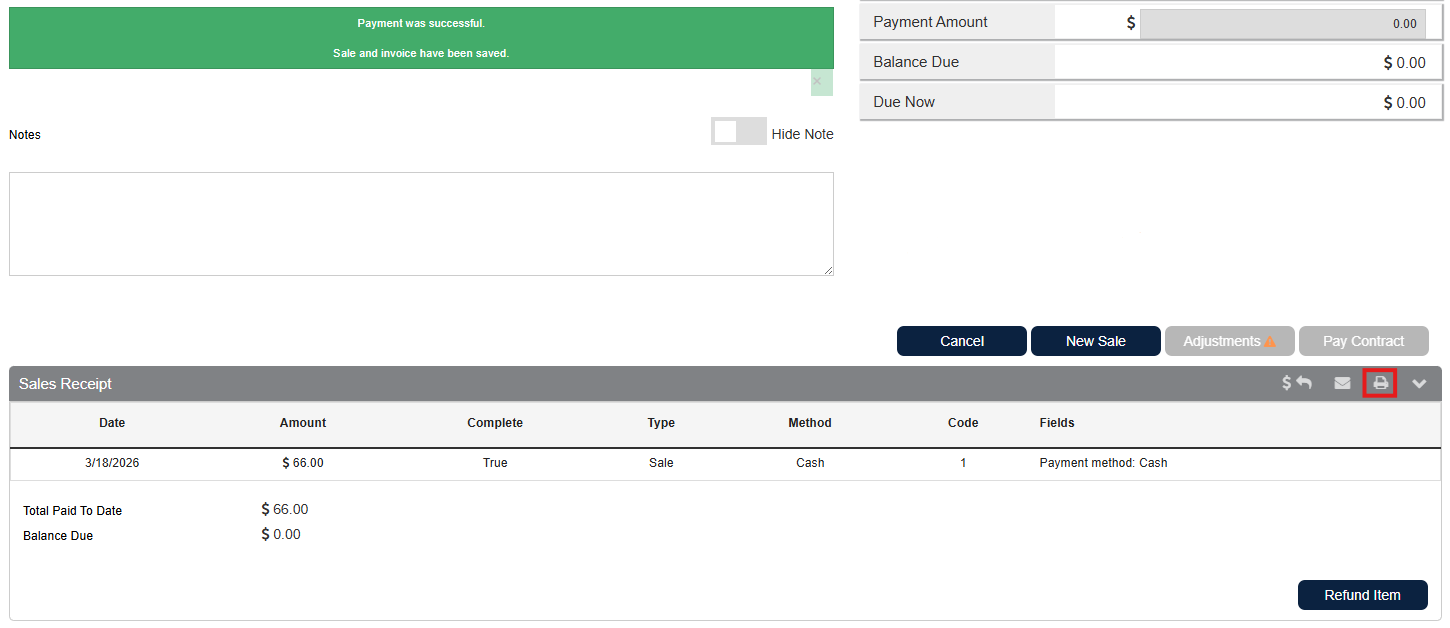Image resolution: width=1450 pixels, height=628 pixels.
Task: Click the Pay Contract button
Action: [x=1363, y=341]
